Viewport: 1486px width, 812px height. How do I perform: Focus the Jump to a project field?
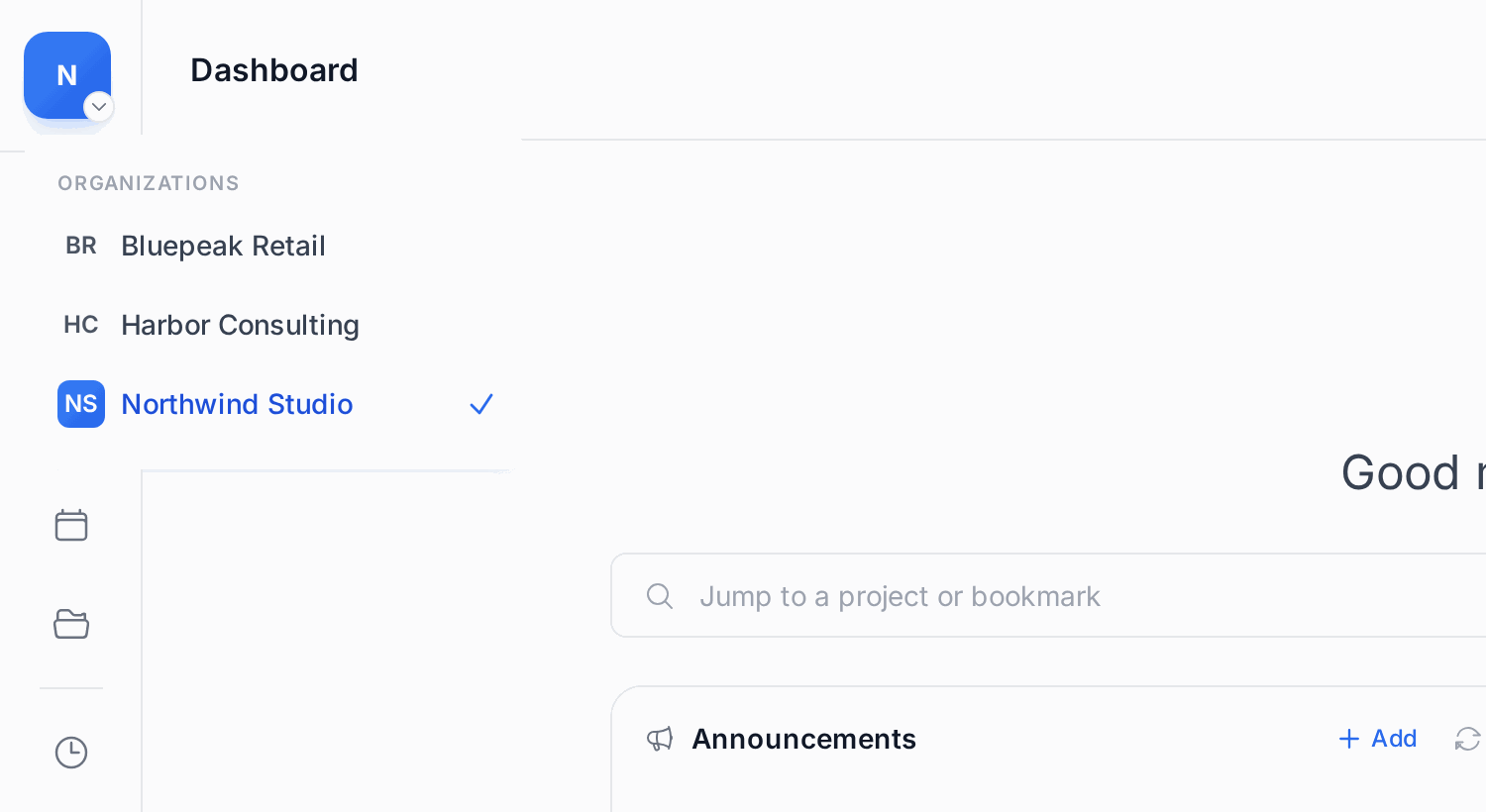[1048, 595]
